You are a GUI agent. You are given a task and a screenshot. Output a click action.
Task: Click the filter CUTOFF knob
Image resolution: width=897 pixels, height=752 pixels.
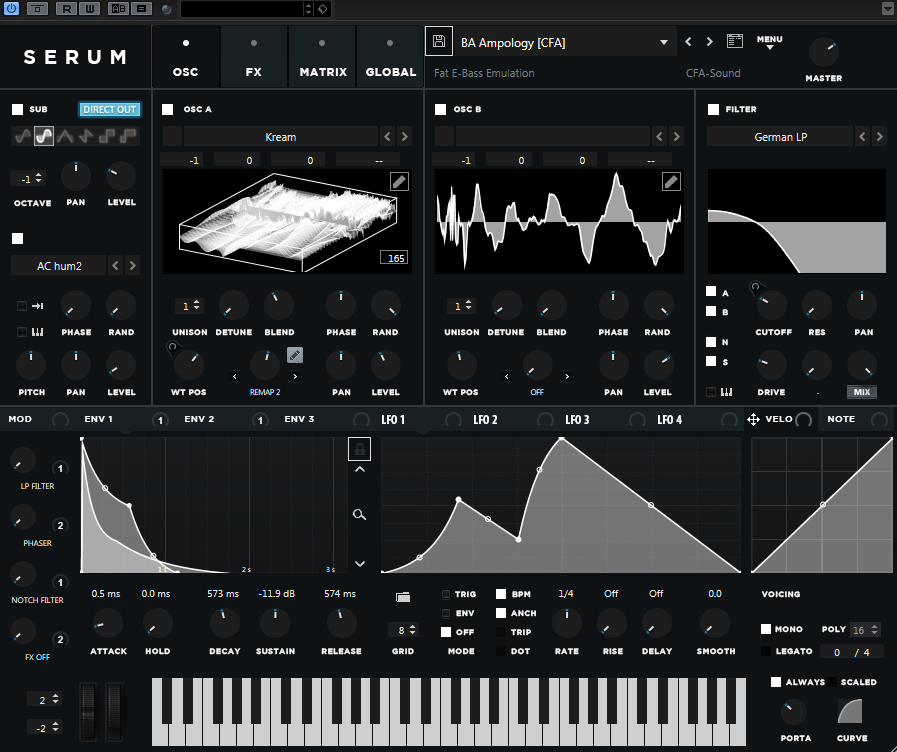772,305
